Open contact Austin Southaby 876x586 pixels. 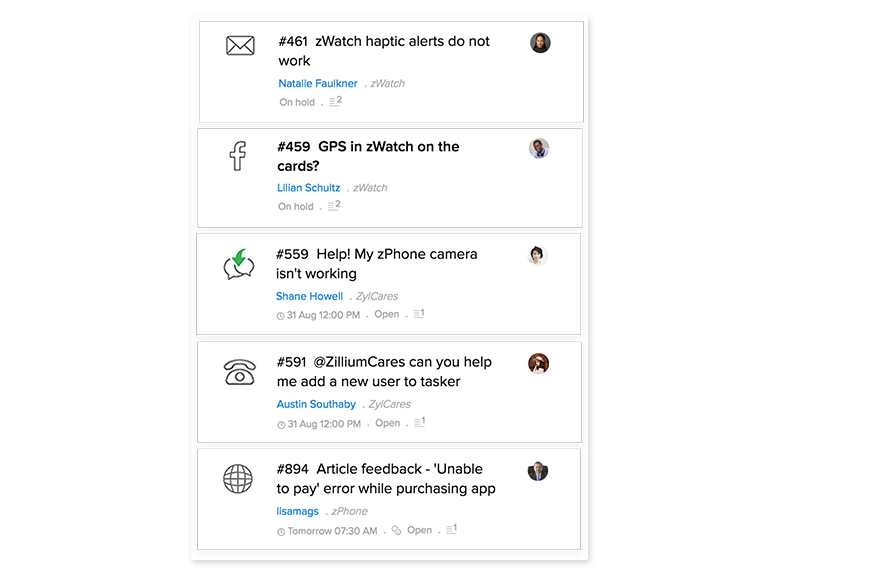click(316, 404)
